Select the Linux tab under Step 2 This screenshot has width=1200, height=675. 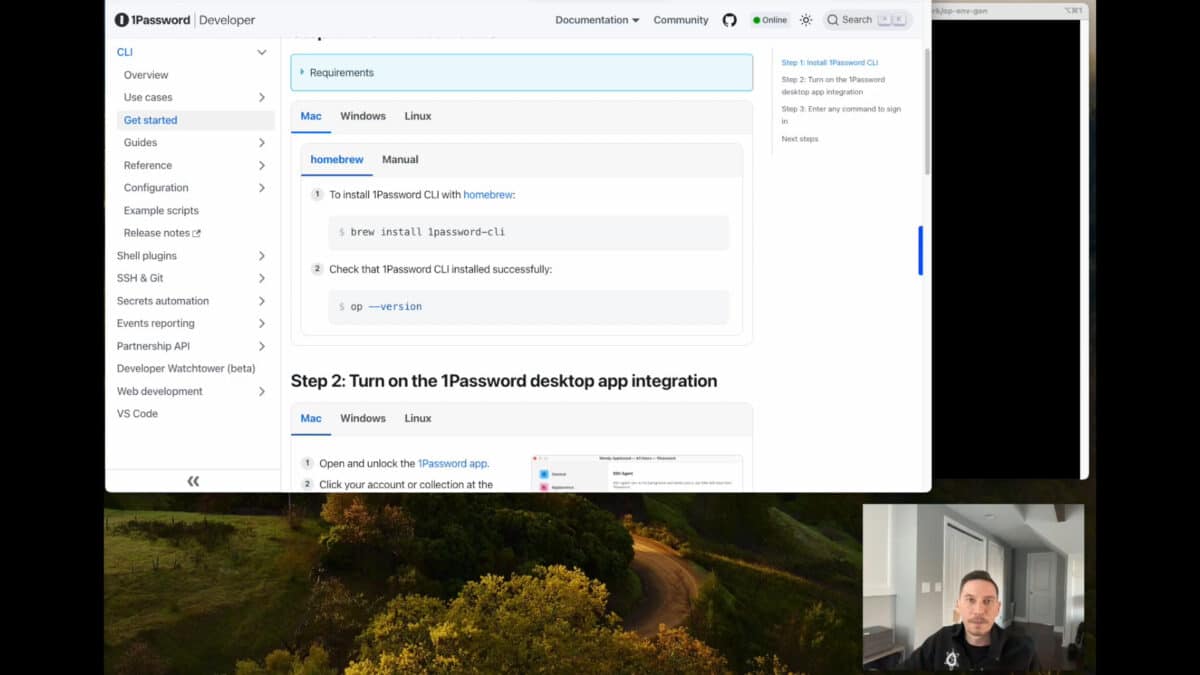[x=417, y=418]
